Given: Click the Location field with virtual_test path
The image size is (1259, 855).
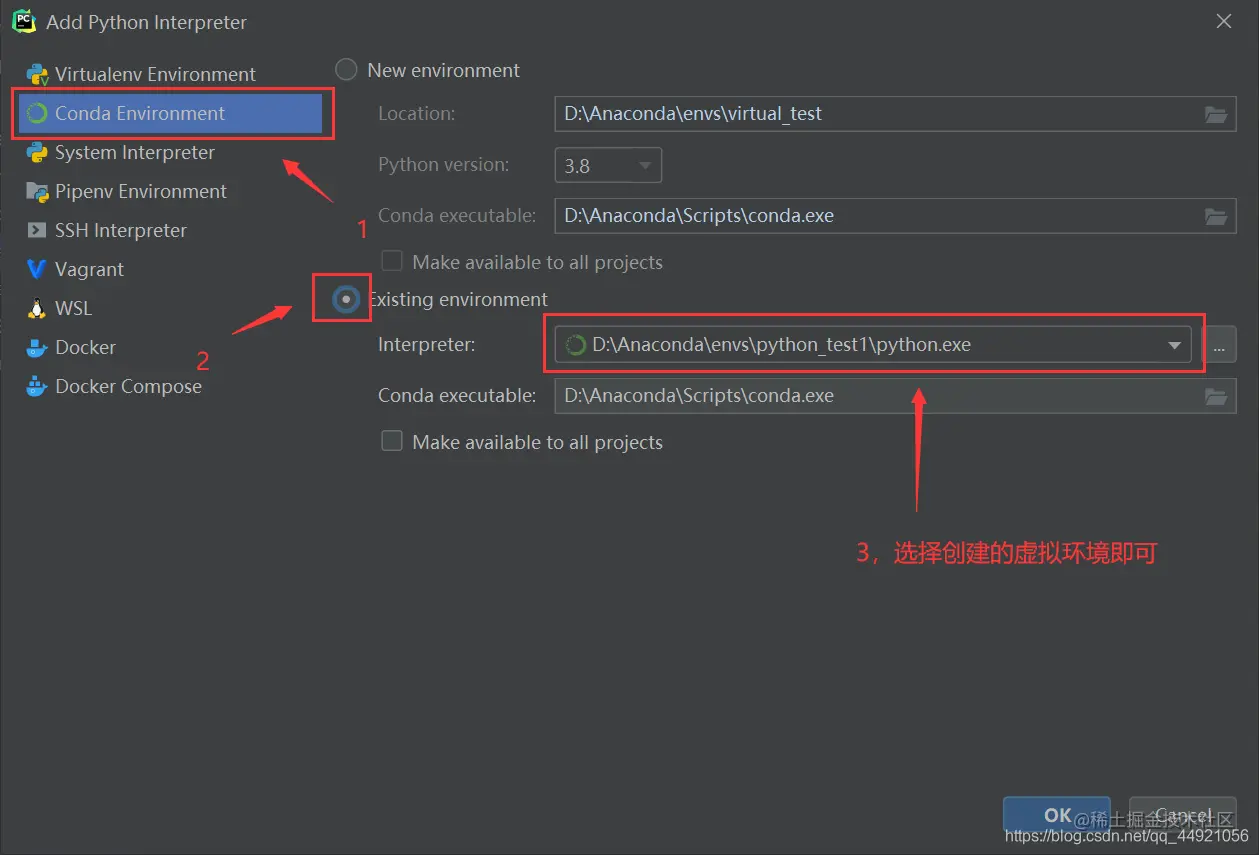Looking at the screenshot, I should [895, 114].
